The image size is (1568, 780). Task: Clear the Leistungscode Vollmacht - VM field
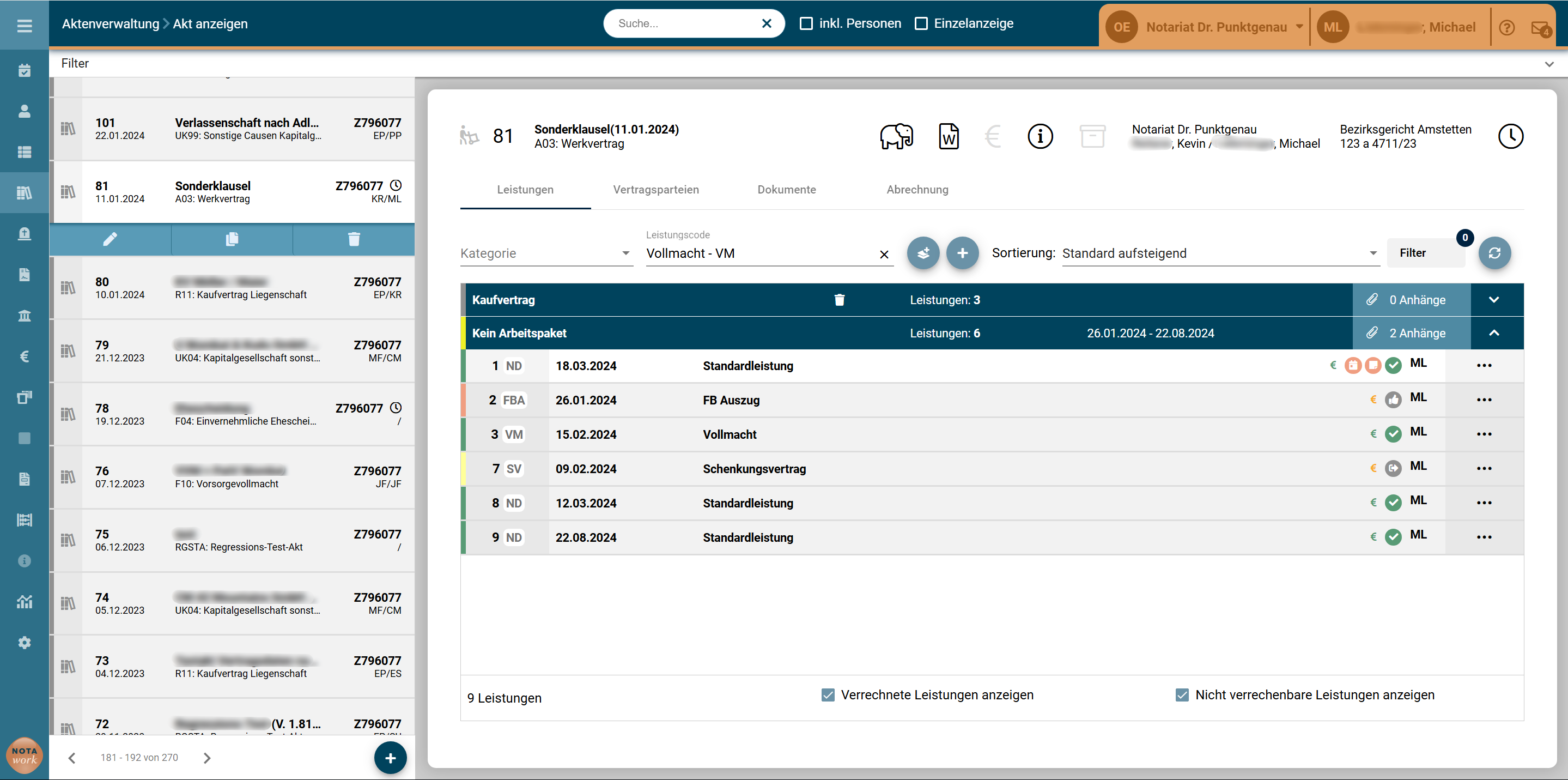(x=884, y=255)
